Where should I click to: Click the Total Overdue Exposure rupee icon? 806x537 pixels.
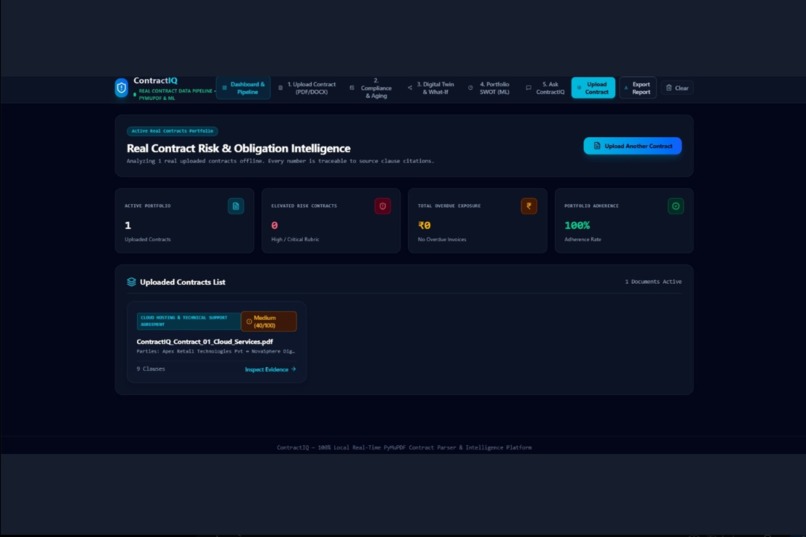click(529, 206)
